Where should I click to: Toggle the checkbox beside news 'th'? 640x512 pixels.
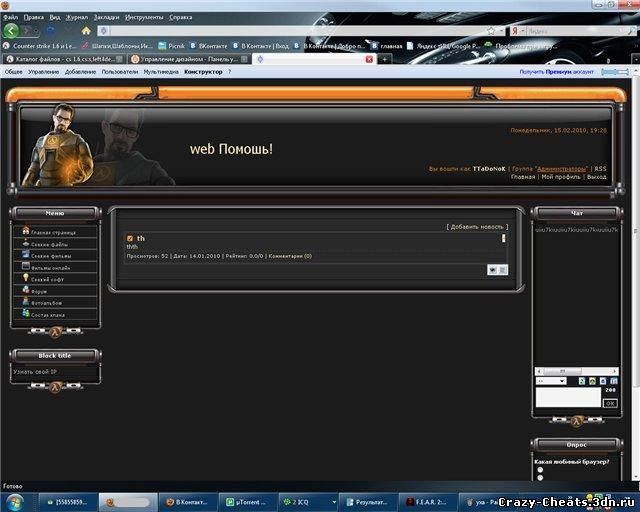point(130,238)
